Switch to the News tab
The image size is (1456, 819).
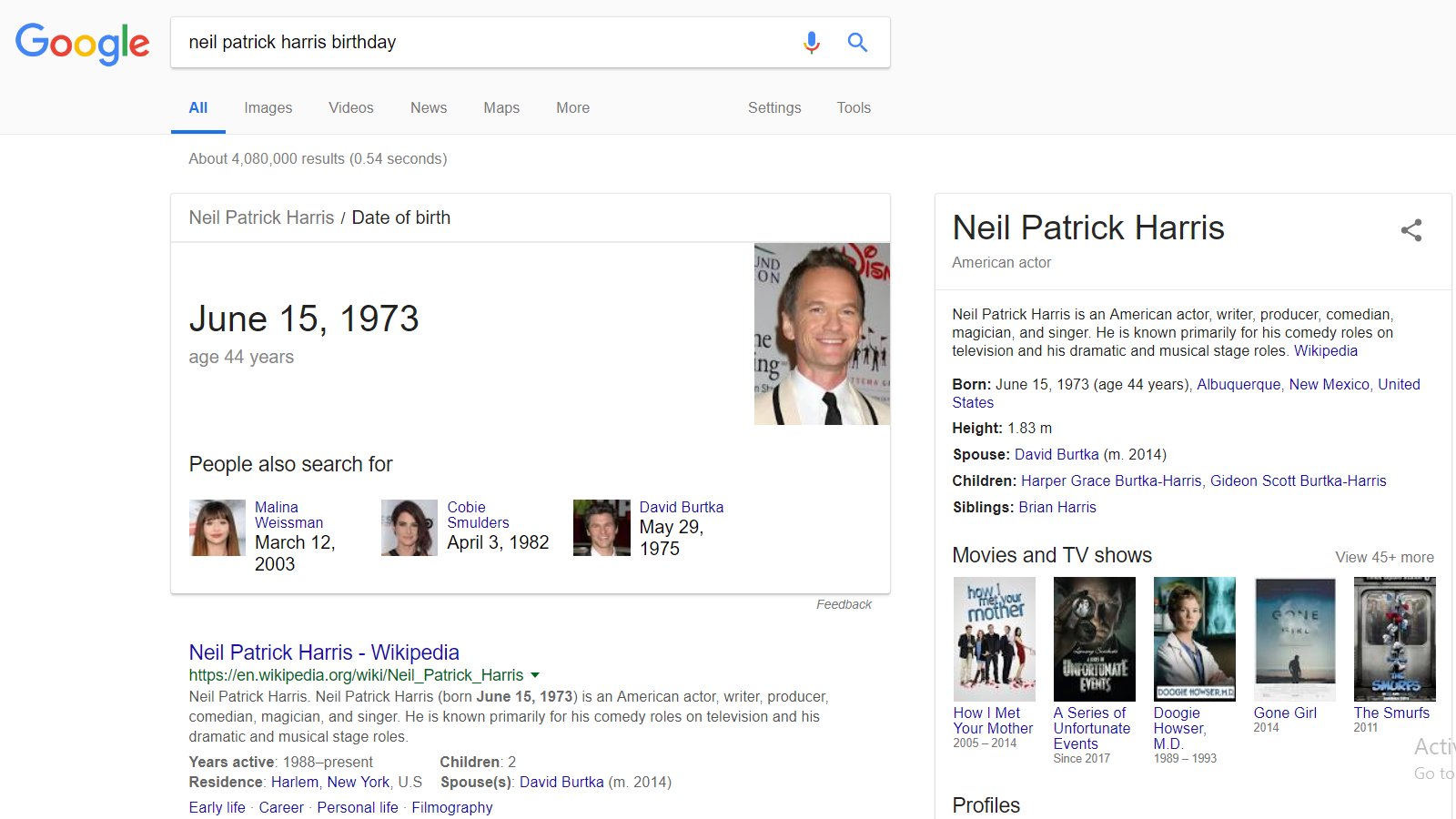click(x=428, y=107)
